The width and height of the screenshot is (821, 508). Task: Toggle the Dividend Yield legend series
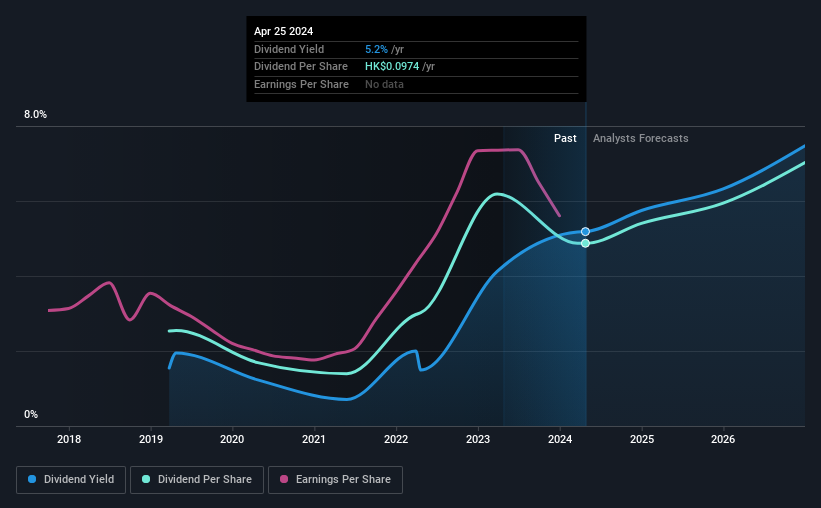(x=71, y=480)
